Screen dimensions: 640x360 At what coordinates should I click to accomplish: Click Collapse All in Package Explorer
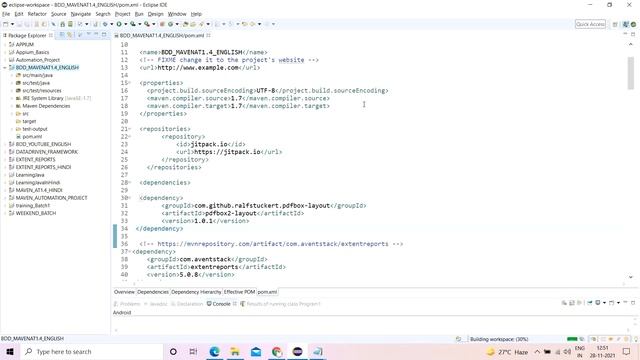point(62,35)
